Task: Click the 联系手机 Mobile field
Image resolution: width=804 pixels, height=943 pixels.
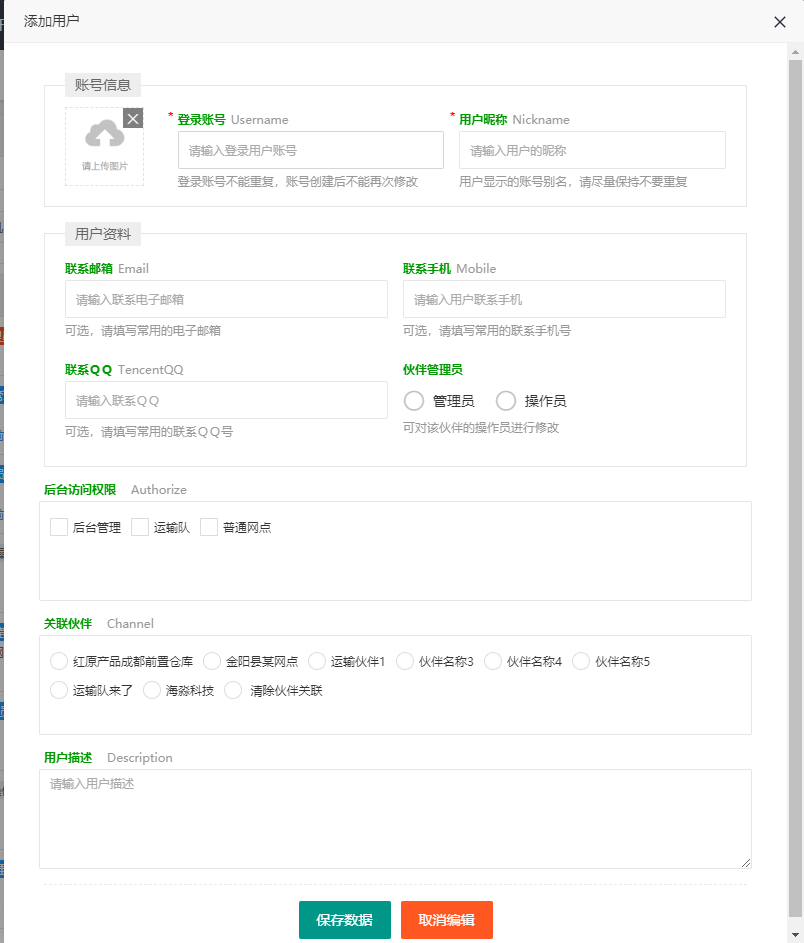Action: (564, 299)
